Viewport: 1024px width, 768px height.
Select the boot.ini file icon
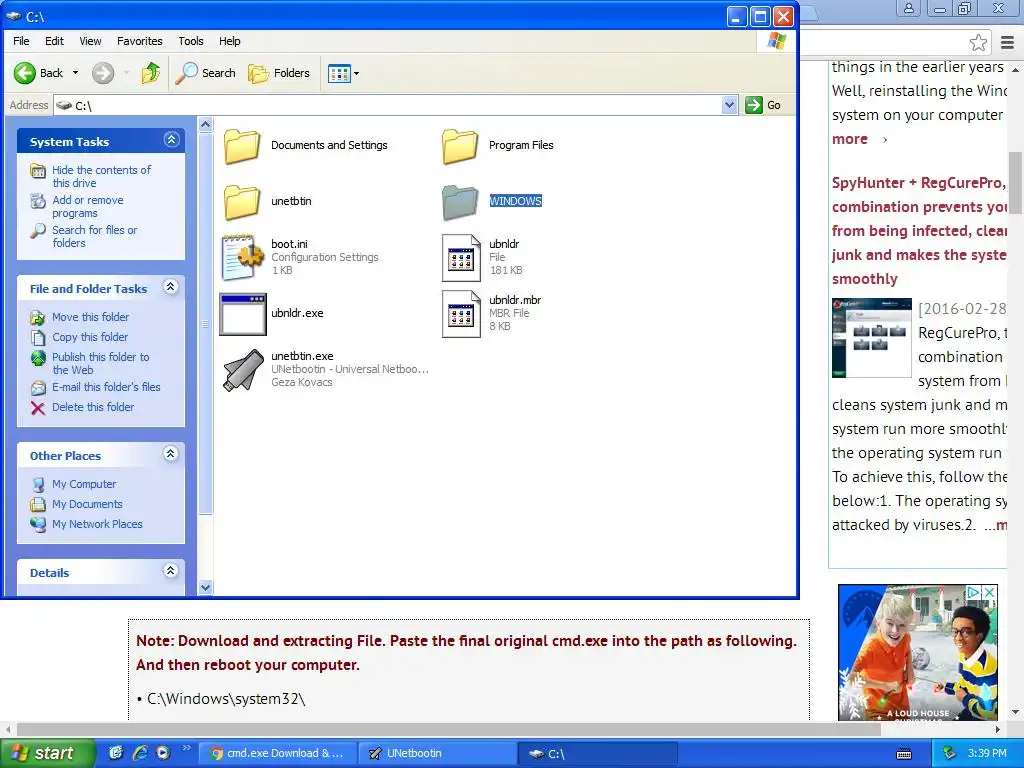click(242, 257)
